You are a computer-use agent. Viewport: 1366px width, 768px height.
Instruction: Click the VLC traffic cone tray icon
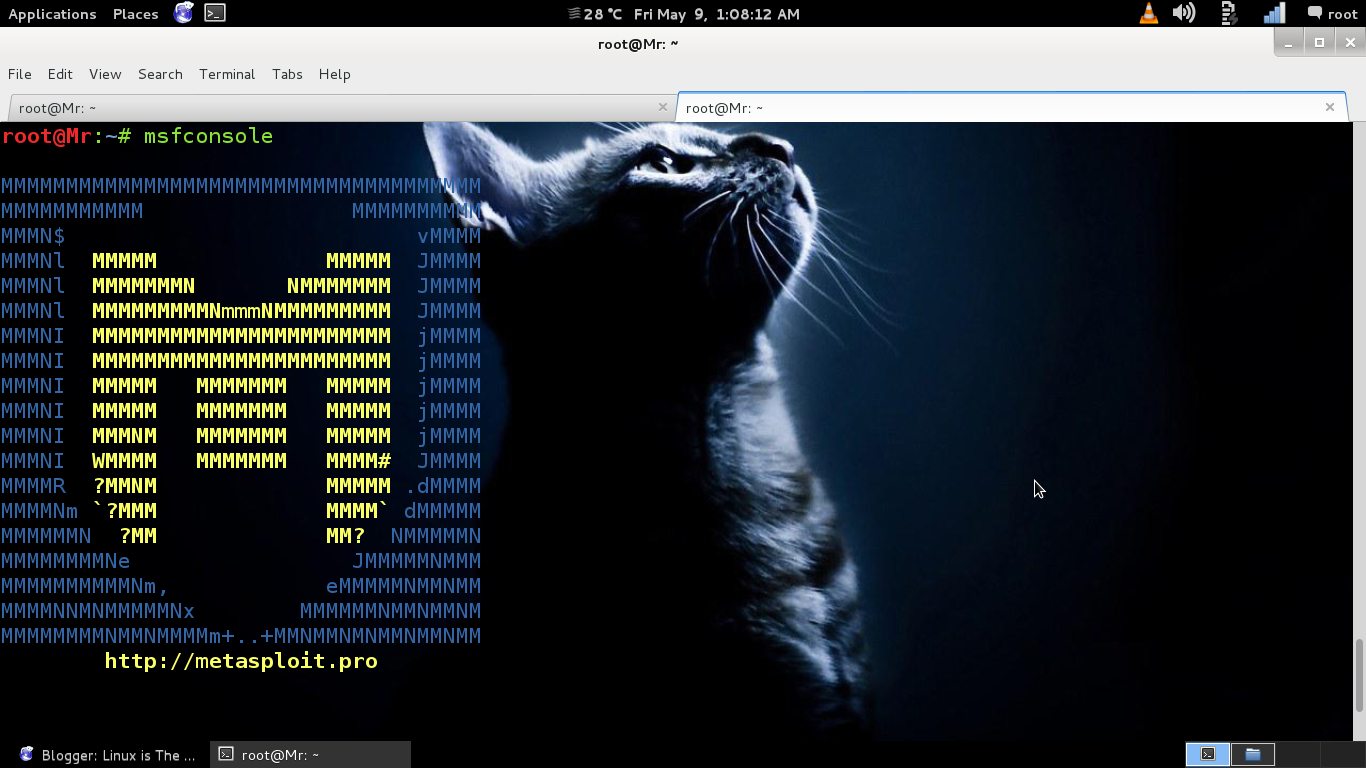(x=1147, y=14)
